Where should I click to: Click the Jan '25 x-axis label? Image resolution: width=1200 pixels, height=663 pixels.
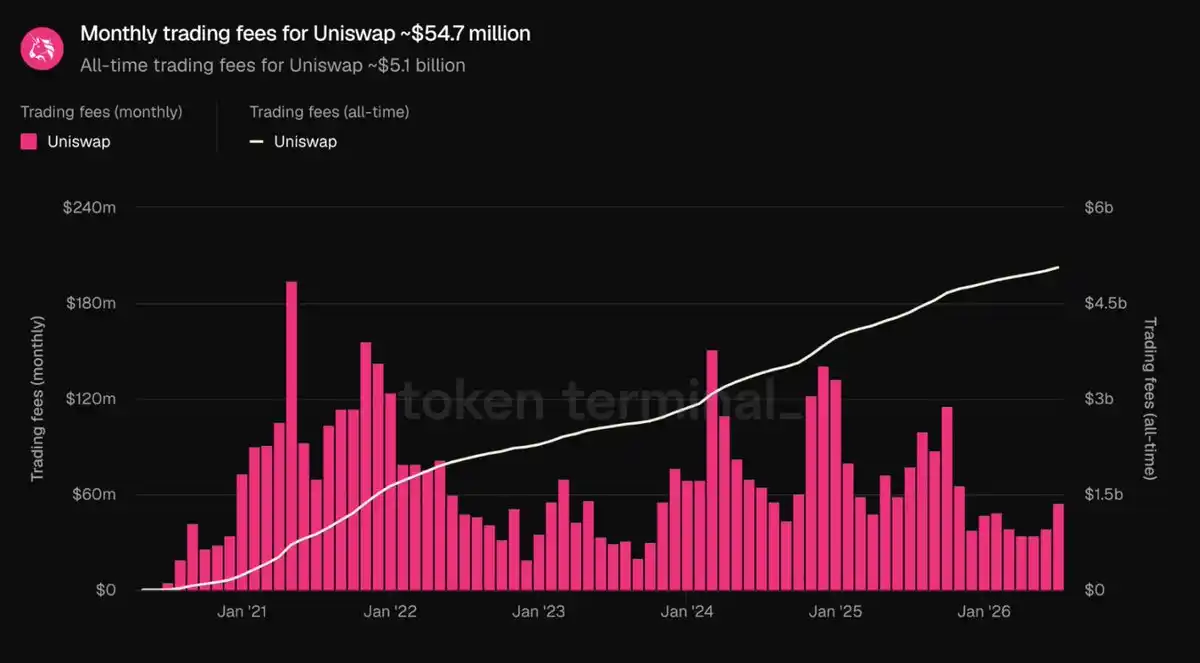837,612
